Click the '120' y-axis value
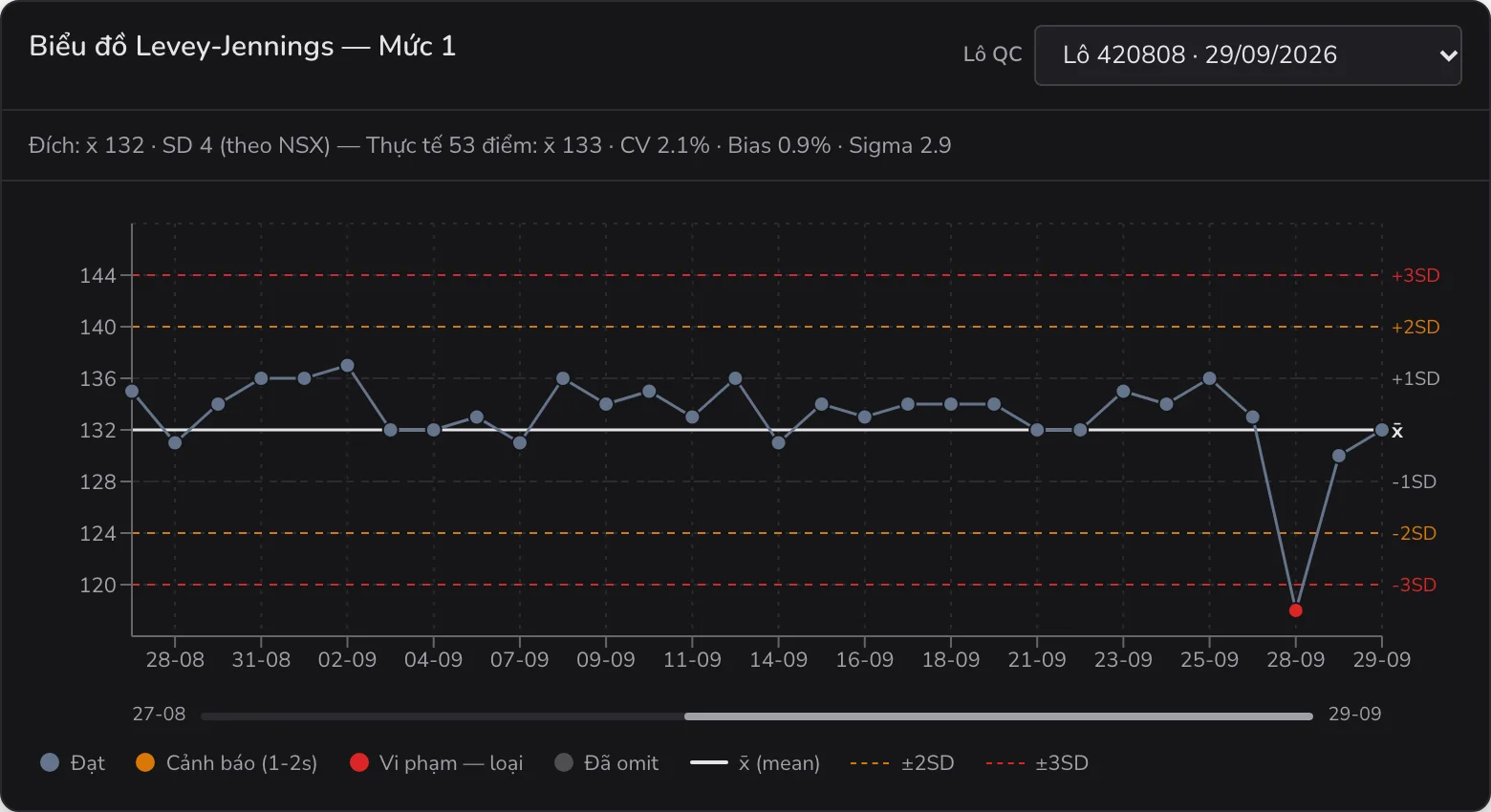The width and height of the screenshot is (1491, 812). [x=97, y=586]
